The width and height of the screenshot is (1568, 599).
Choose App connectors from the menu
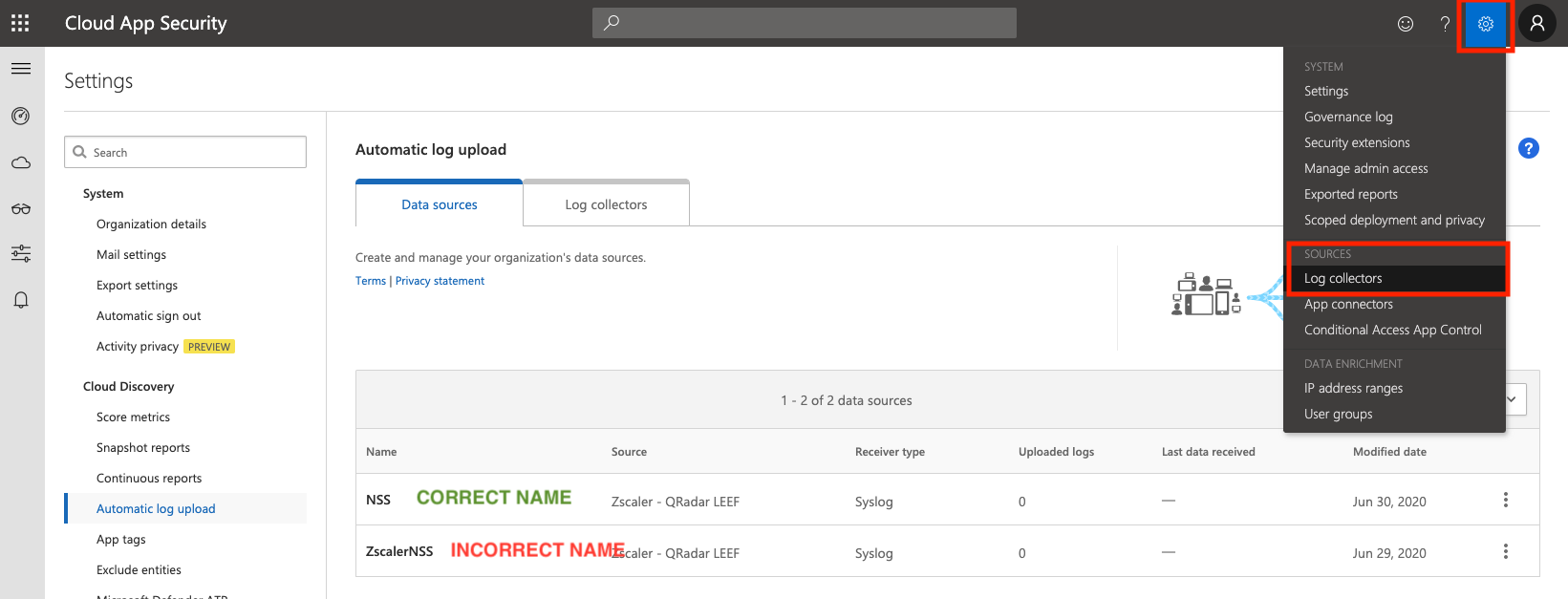(x=1348, y=304)
